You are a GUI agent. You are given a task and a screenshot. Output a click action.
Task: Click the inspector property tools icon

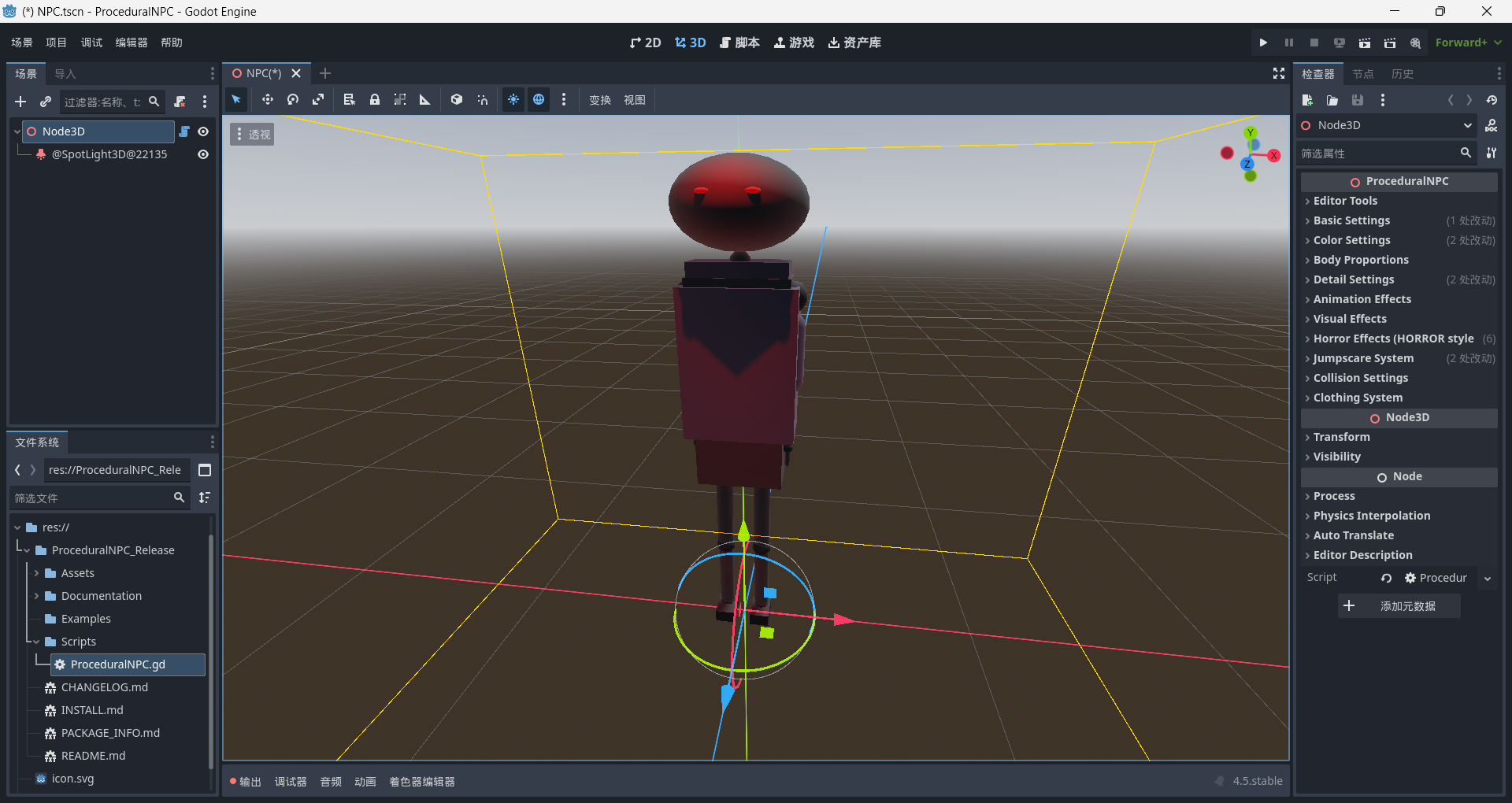click(1492, 153)
